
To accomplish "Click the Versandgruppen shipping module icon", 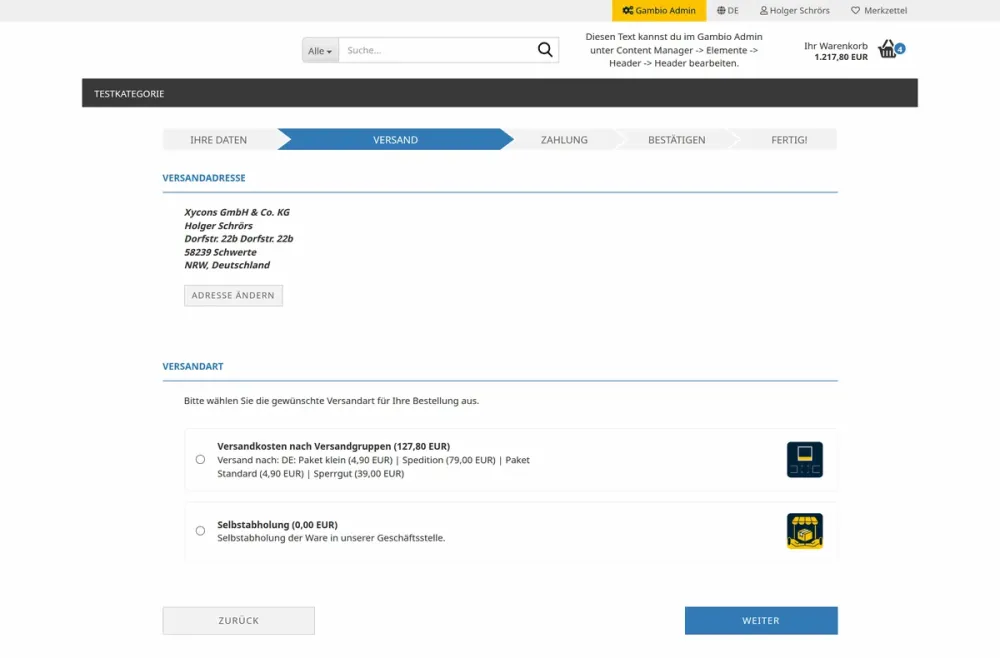I will coord(804,459).
